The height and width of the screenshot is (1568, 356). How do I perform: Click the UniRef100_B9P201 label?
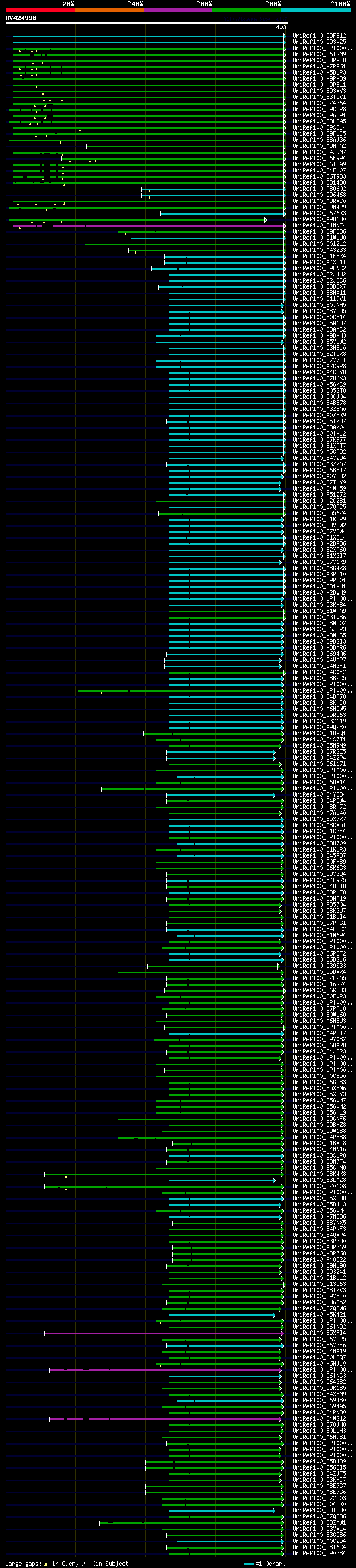click(319, 581)
